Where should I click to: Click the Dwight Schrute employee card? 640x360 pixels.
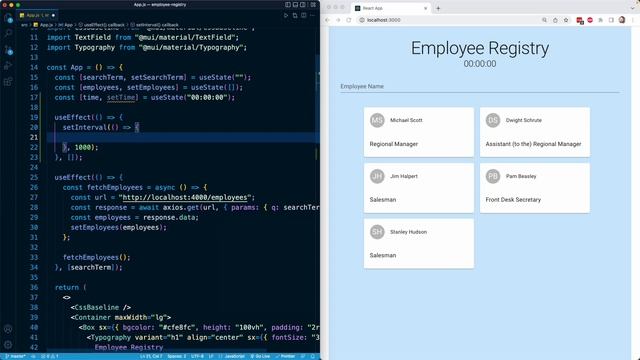pyautogui.click(x=535, y=132)
